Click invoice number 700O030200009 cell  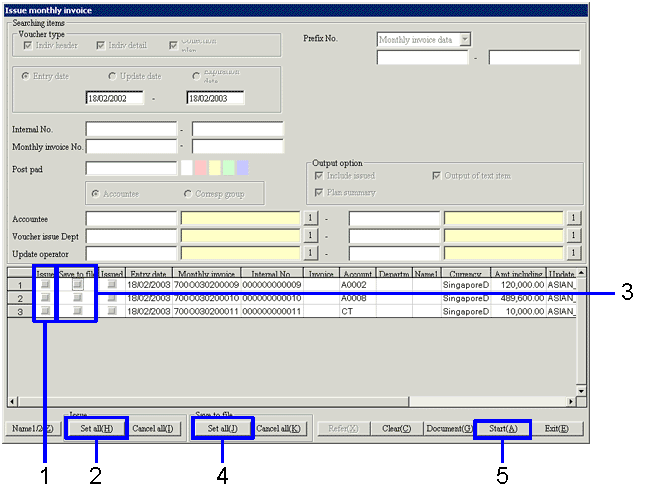(x=206, y=285)
